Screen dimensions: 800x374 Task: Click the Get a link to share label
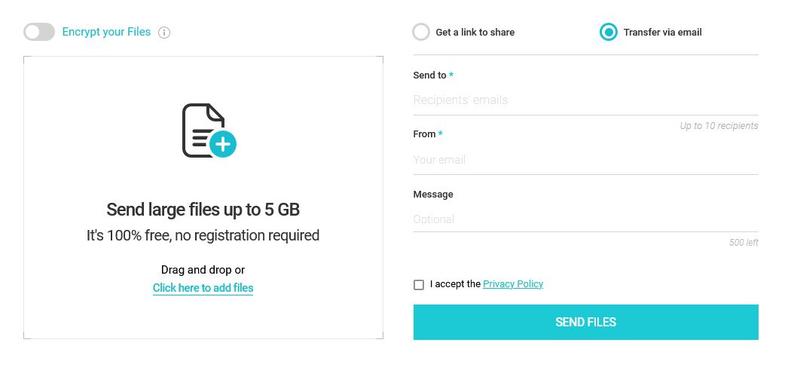[475, 32]
